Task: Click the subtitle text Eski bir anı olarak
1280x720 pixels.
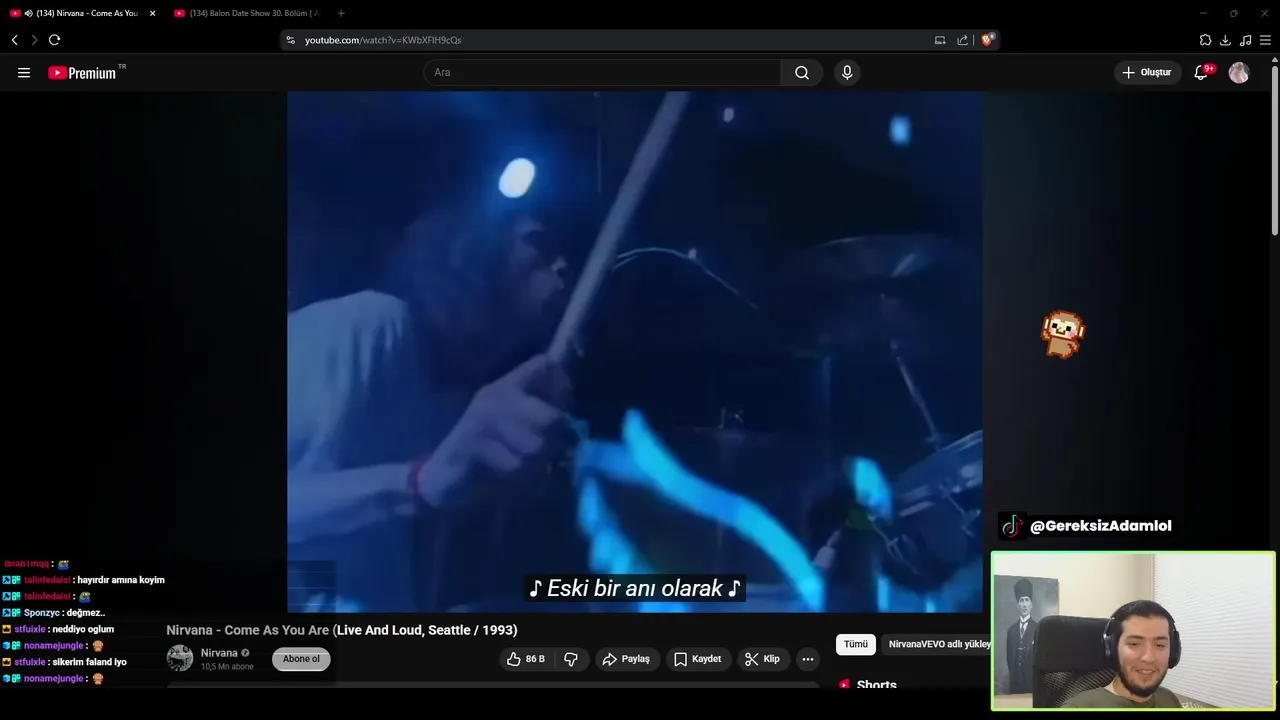Action: click(635, 588)
